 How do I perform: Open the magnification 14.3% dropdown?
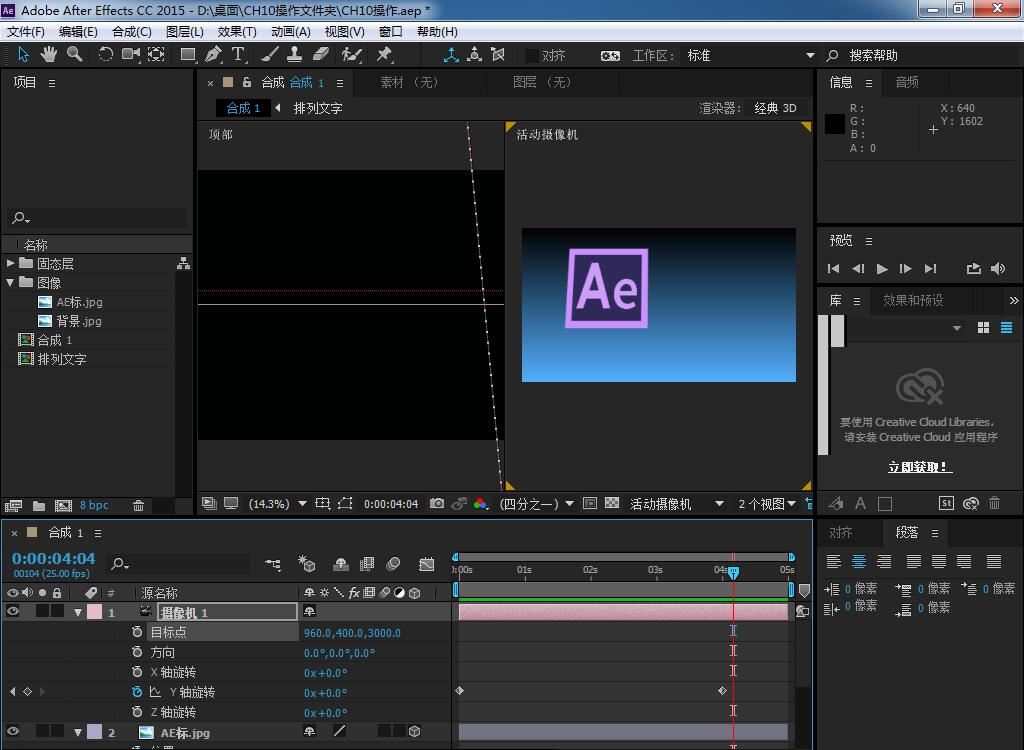point(278,504)
